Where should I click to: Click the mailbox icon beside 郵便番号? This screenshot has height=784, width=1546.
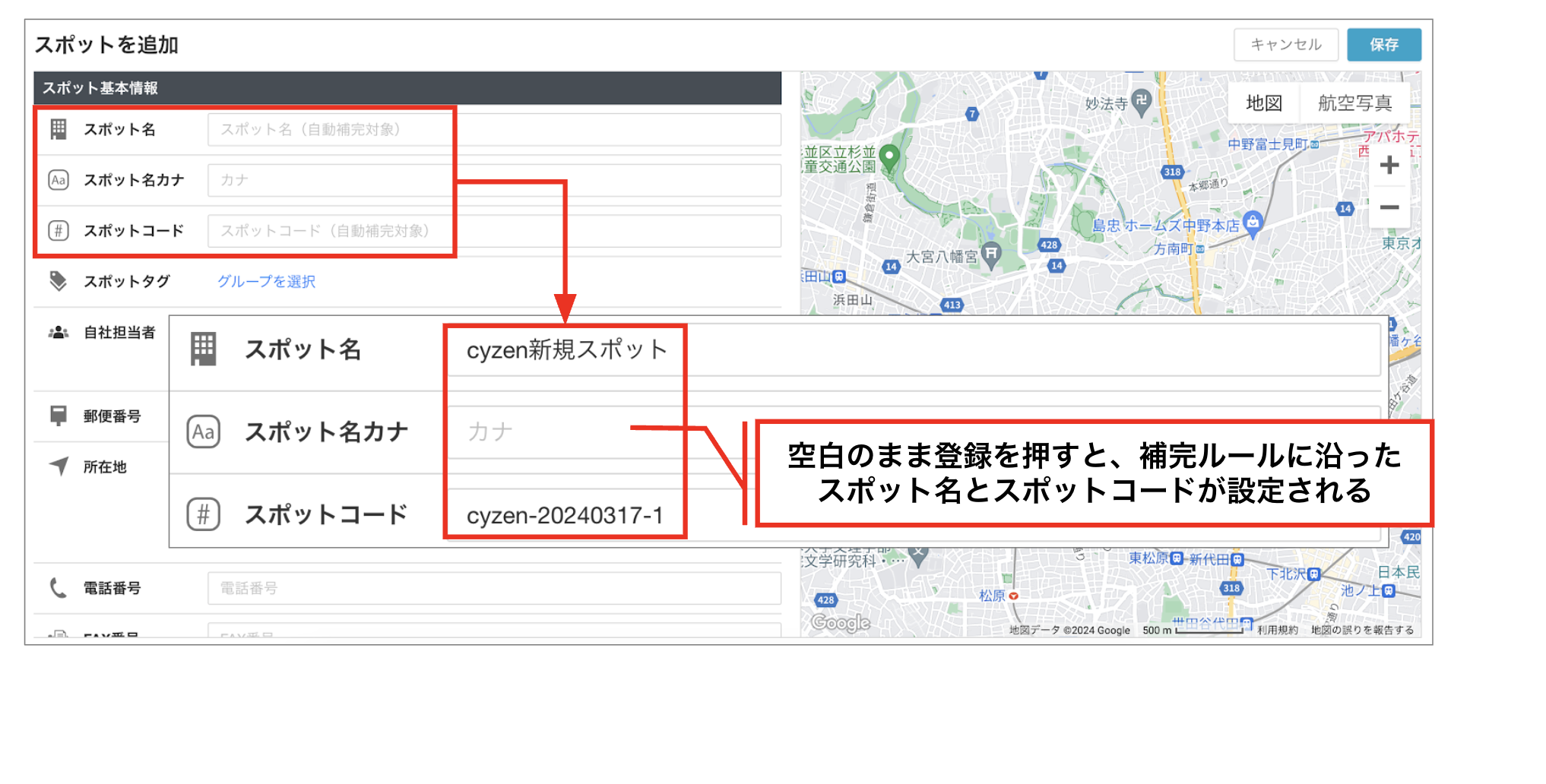[59, 416]
